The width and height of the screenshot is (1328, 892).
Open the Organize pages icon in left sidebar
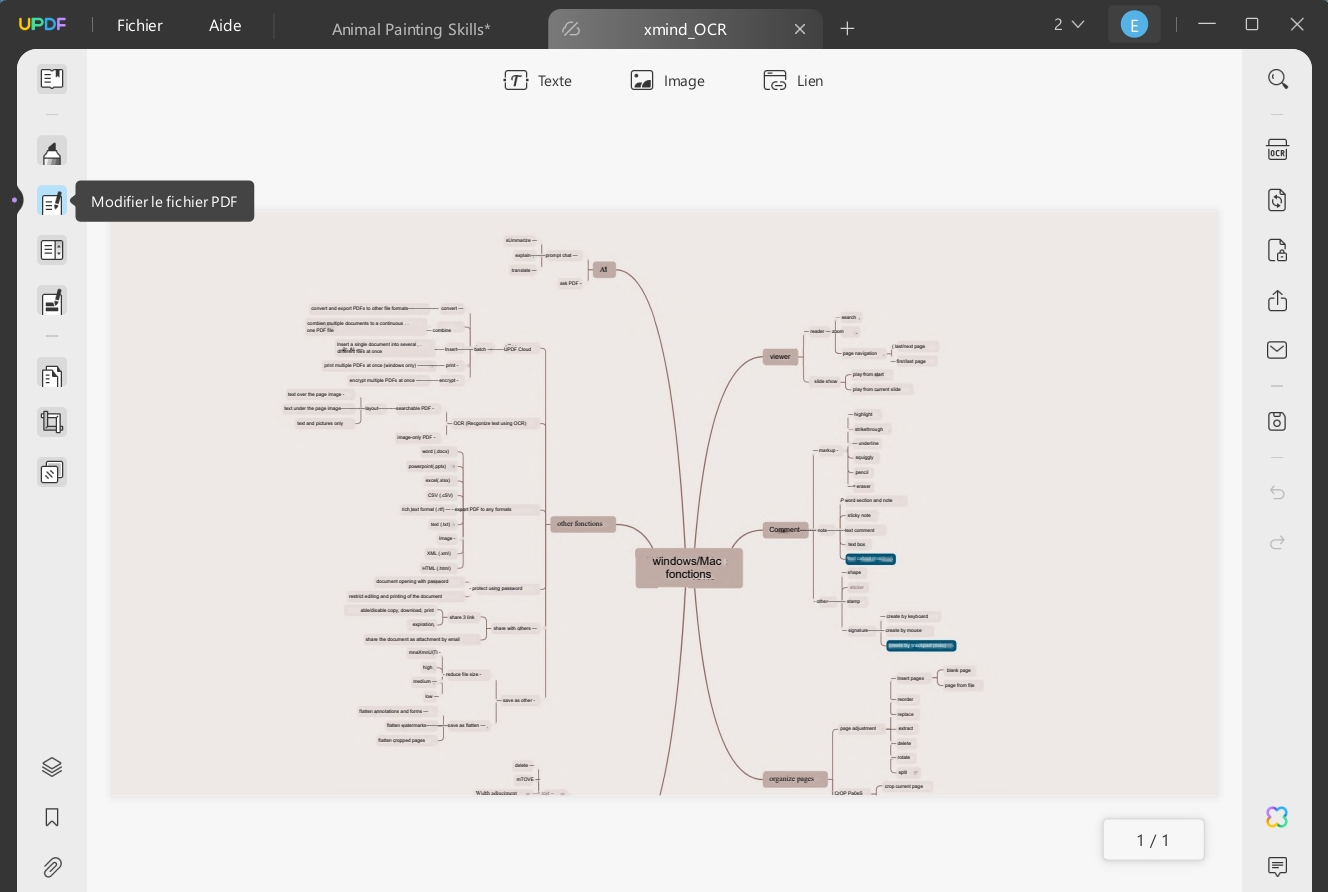(x=52, y=250)
